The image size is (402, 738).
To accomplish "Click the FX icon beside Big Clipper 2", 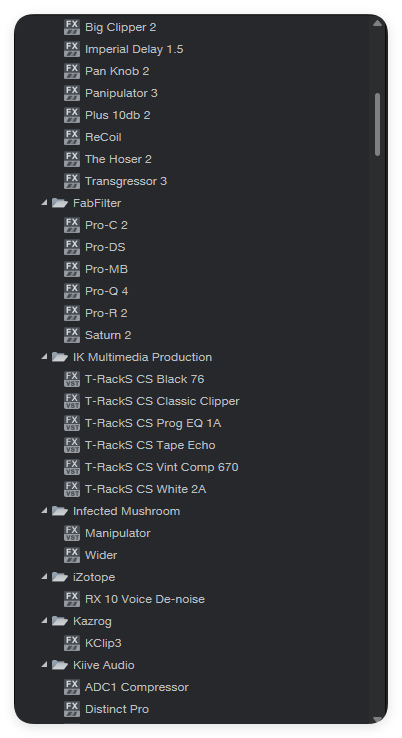I will (x=72, y=27).
